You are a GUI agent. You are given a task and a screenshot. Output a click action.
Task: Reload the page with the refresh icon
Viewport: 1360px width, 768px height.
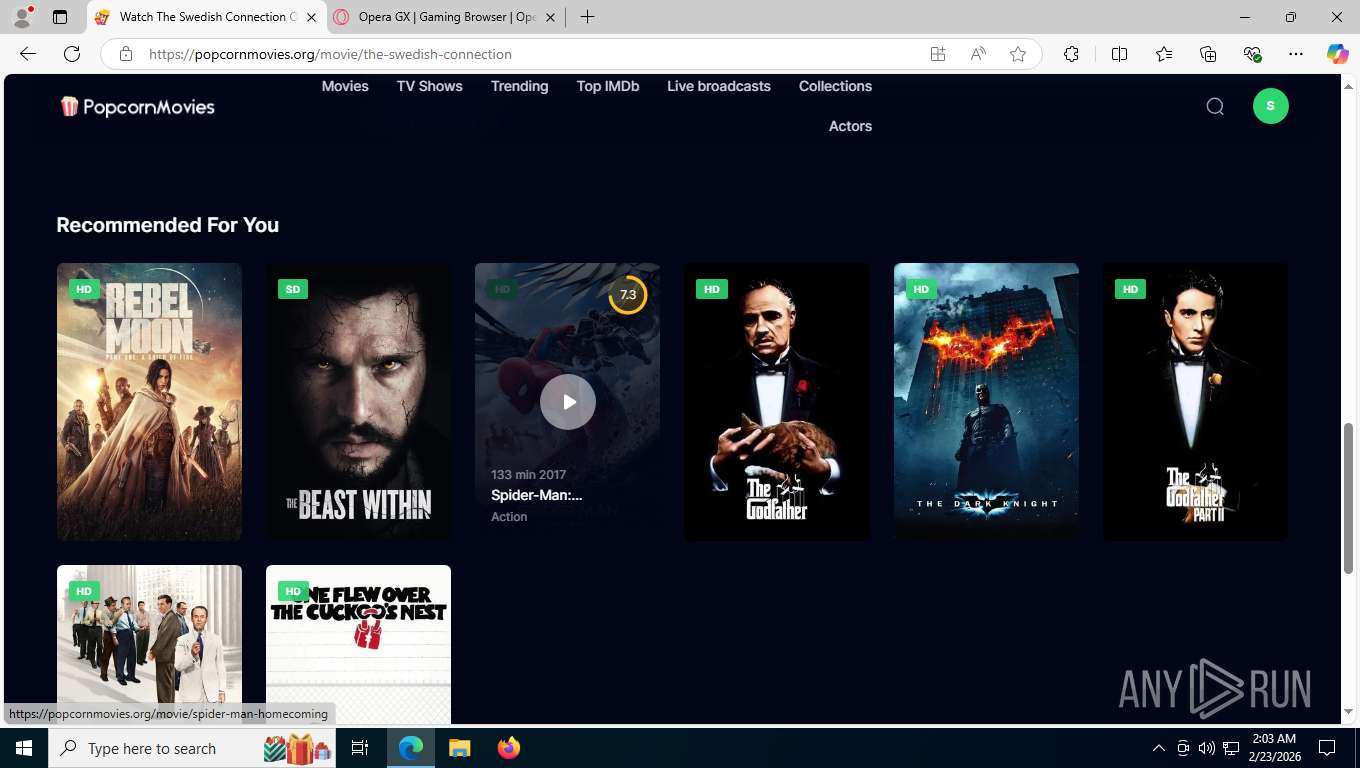click(72, 54)
